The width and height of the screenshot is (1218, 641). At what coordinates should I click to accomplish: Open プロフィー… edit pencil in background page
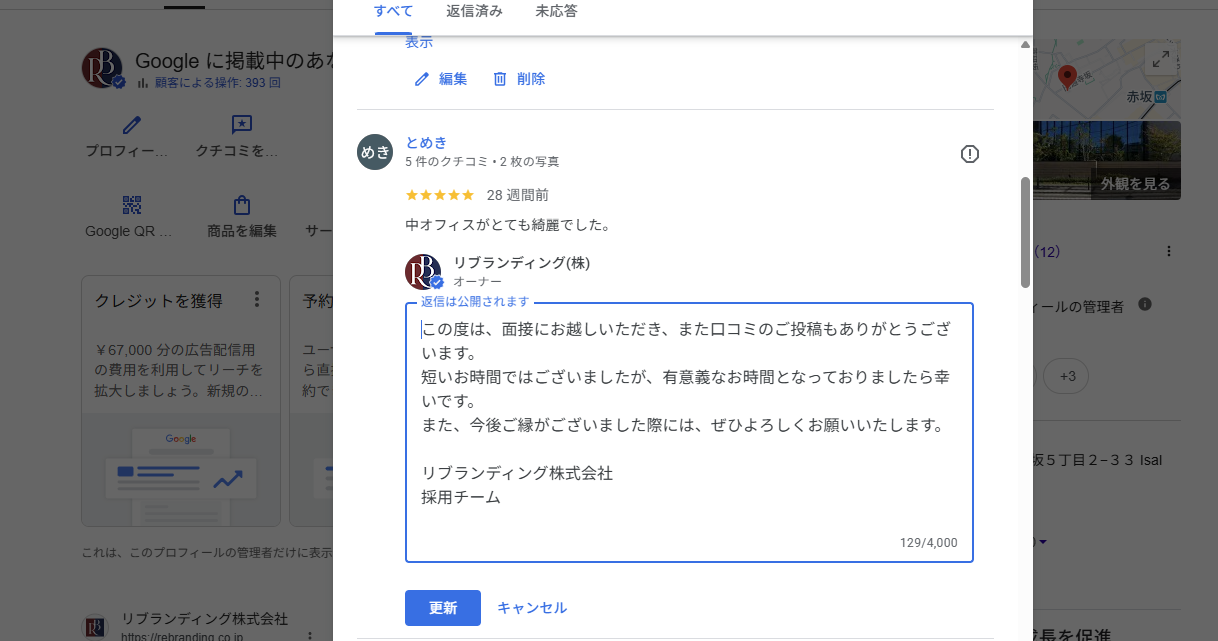(x=132, y=125)
